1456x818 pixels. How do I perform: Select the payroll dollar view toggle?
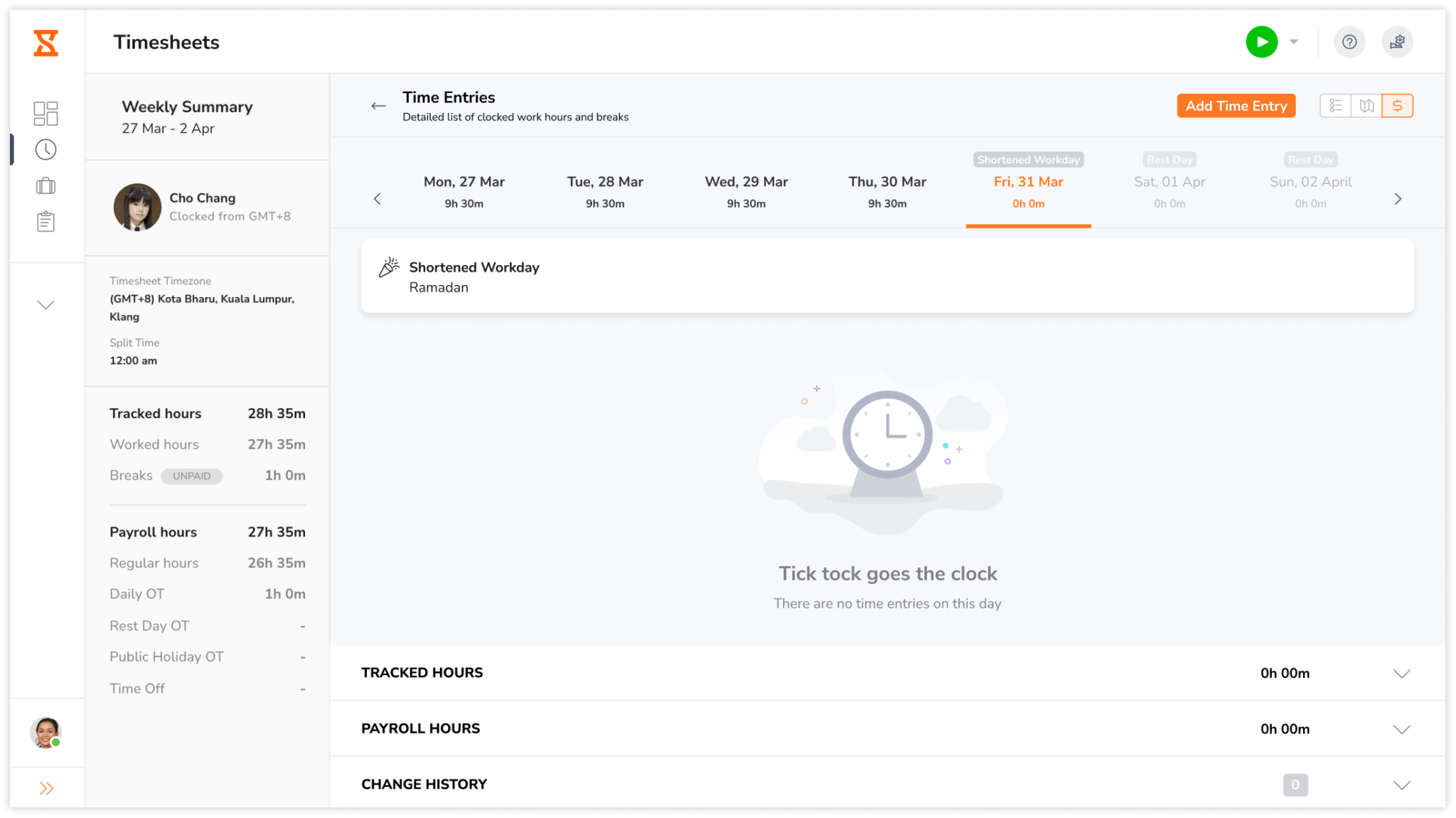point(1397,105)
